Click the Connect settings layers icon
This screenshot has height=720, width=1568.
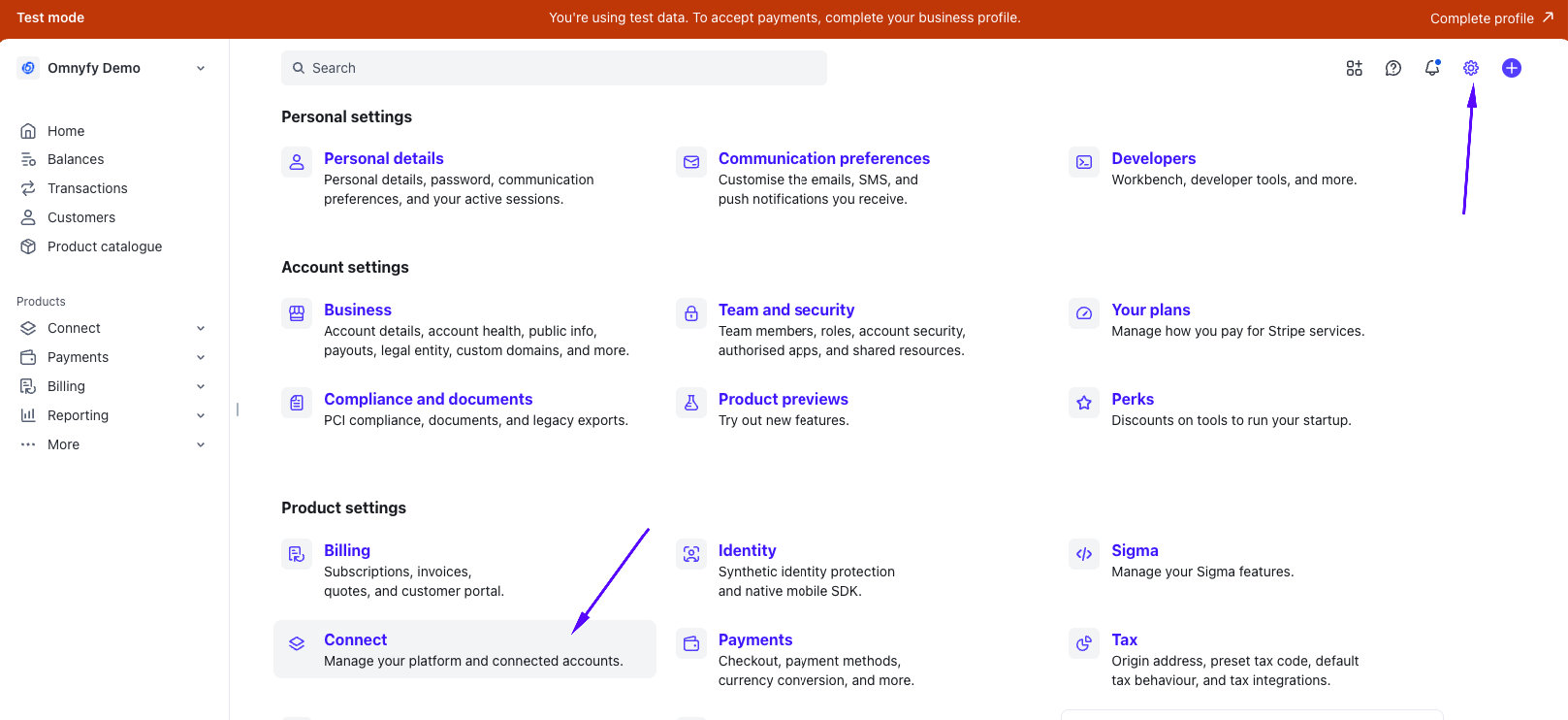coord(297,643)
